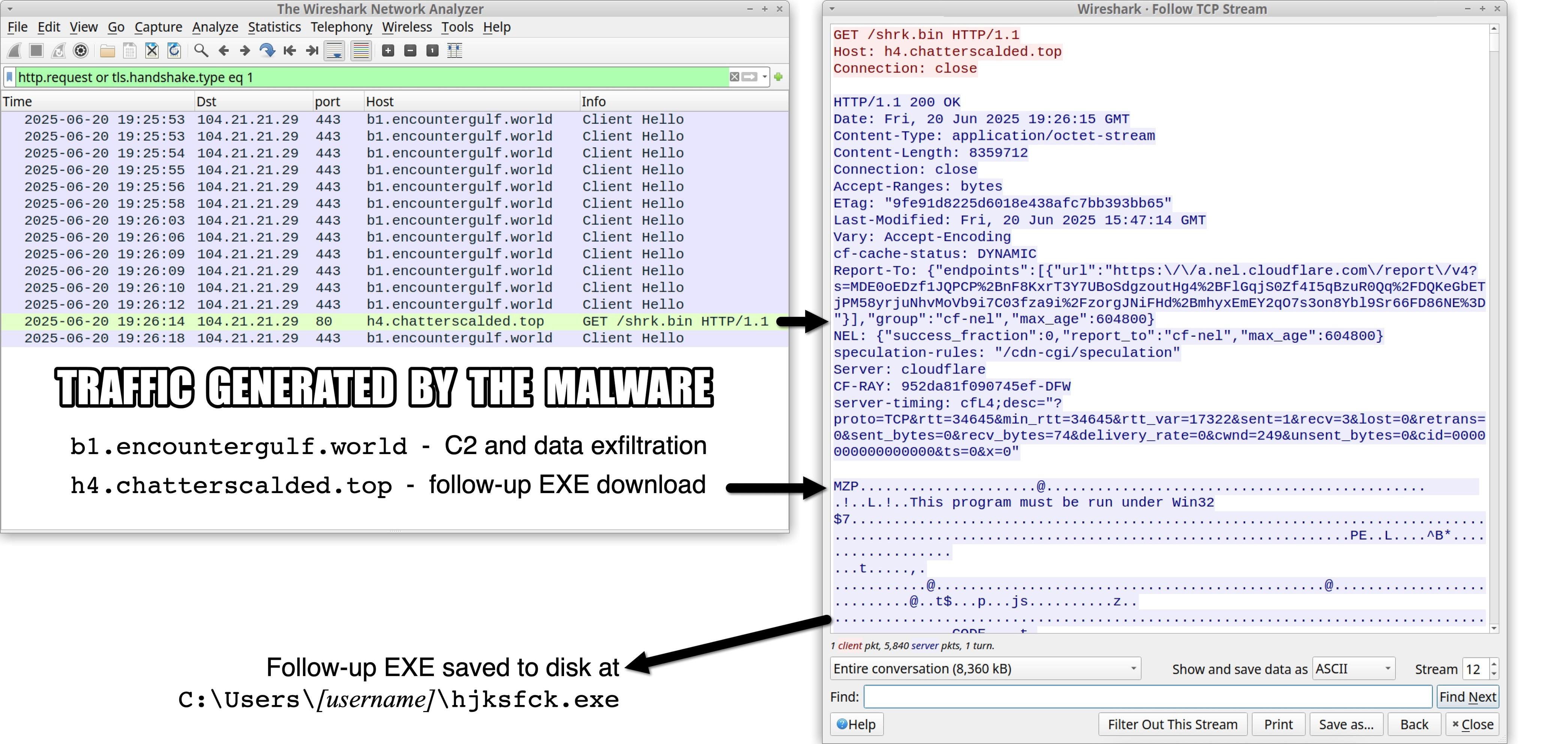Open the display filter history dropdown

(x=765, y=77)
